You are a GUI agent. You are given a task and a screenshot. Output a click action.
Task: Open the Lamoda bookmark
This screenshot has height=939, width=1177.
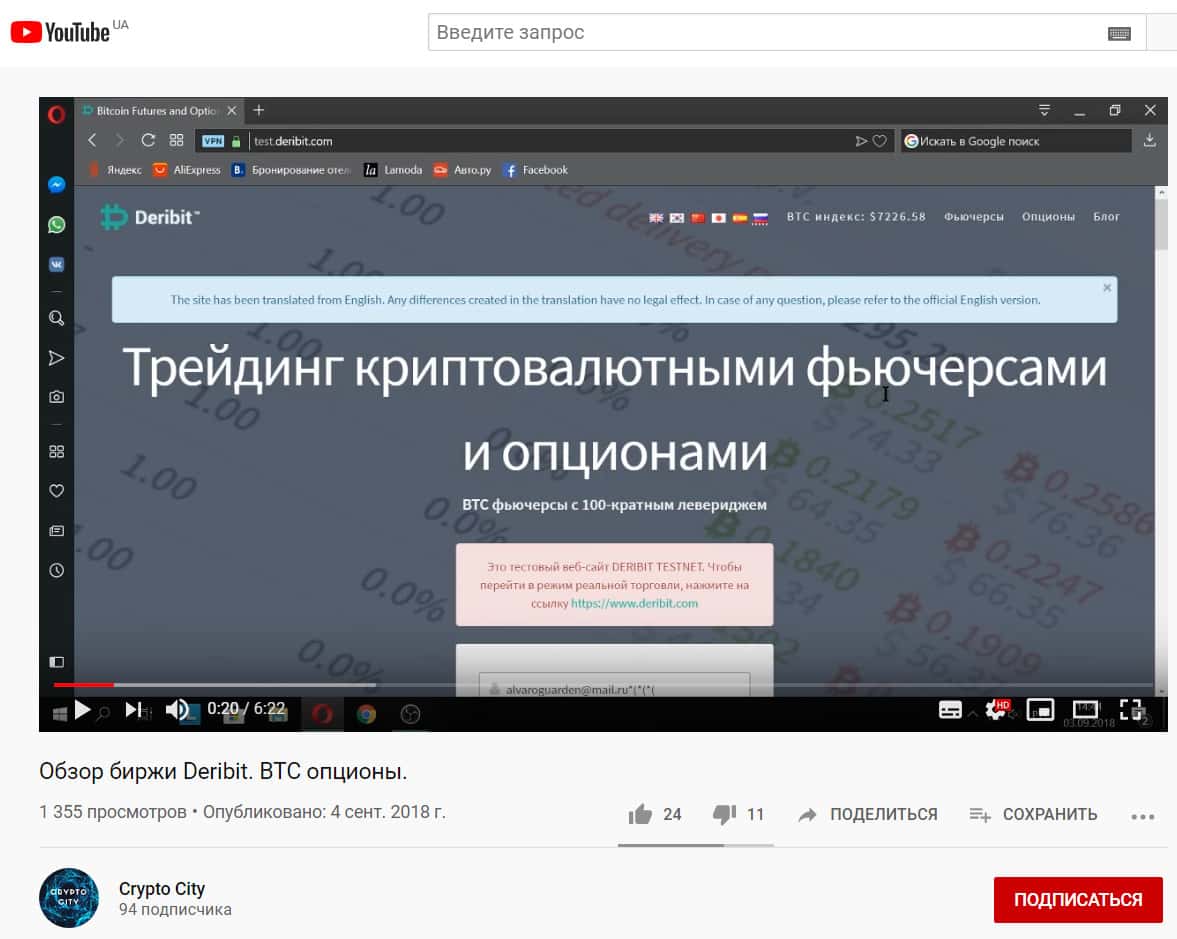tap(393, 170)
